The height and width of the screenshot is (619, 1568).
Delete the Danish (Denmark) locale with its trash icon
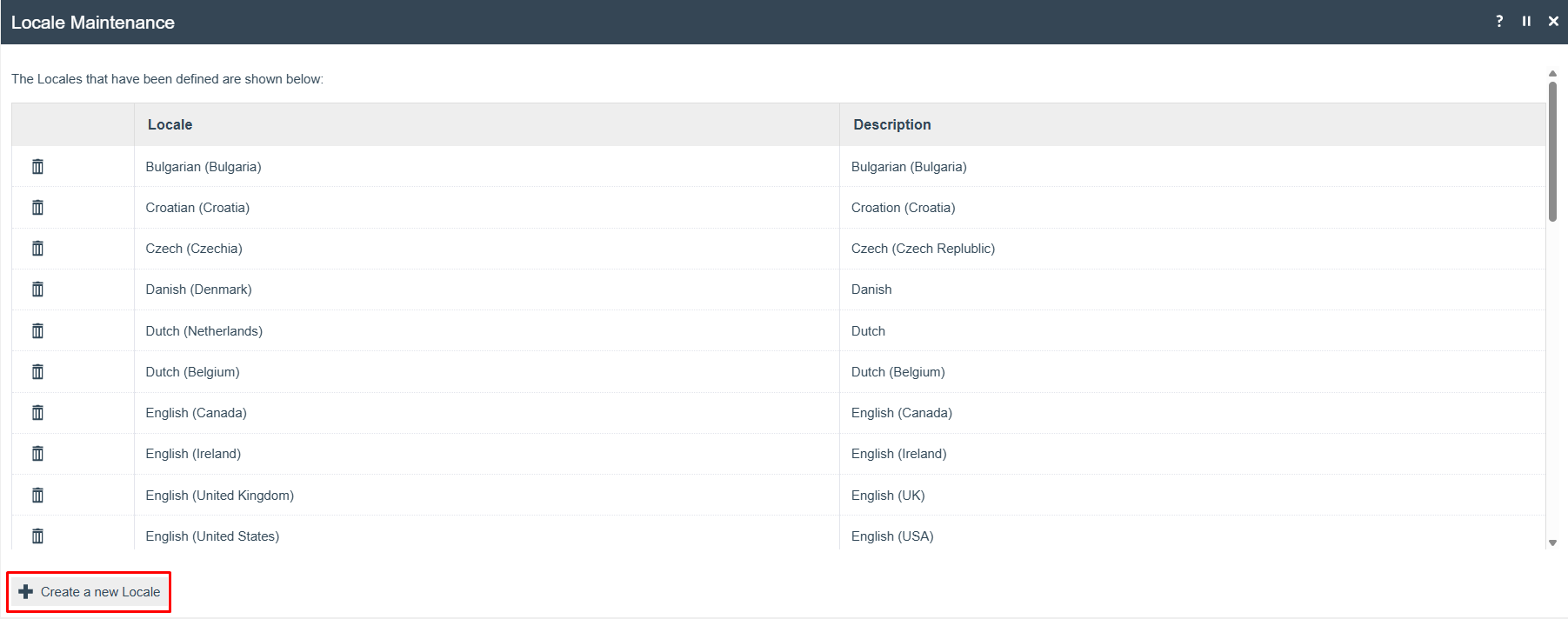[37, 289]
